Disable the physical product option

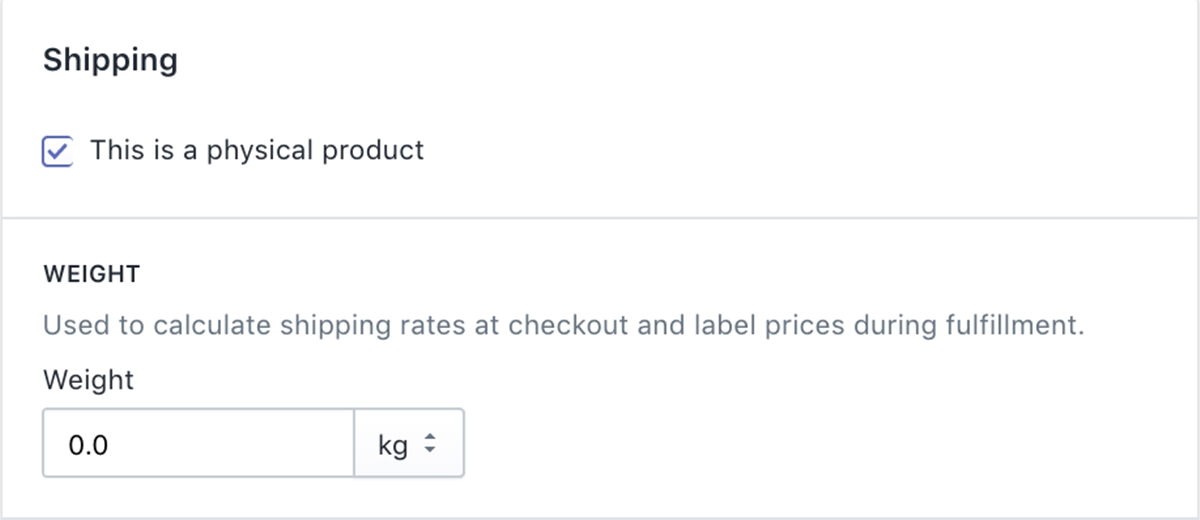click(x=57, y=152)
